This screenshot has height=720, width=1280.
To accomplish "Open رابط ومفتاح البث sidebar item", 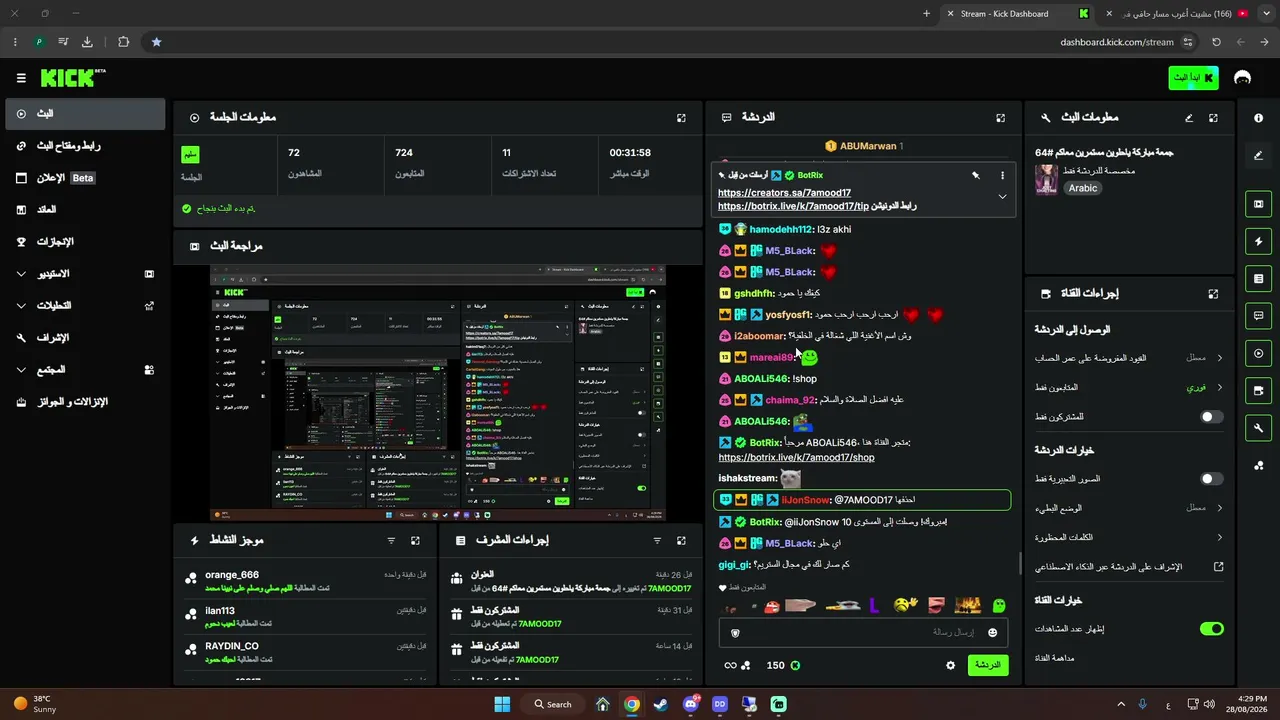I will click(84, 146).
